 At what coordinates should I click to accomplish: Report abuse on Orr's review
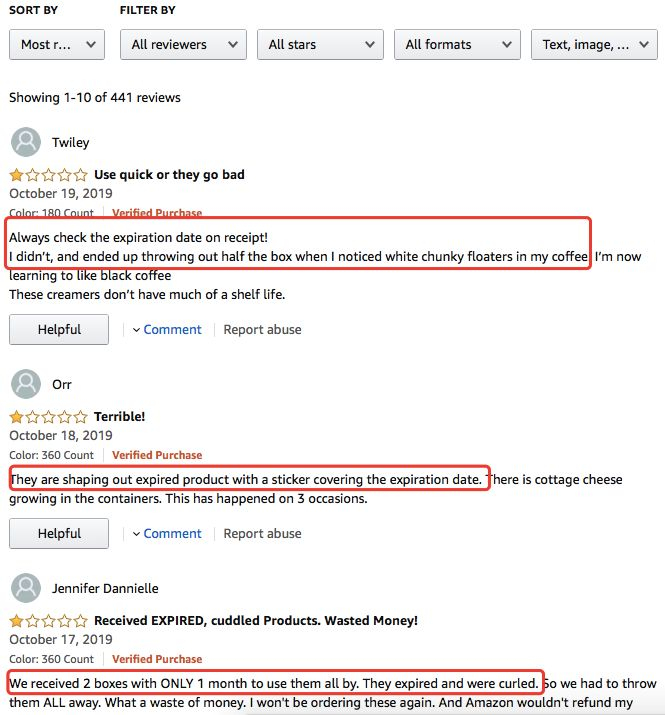click(262, 533)
